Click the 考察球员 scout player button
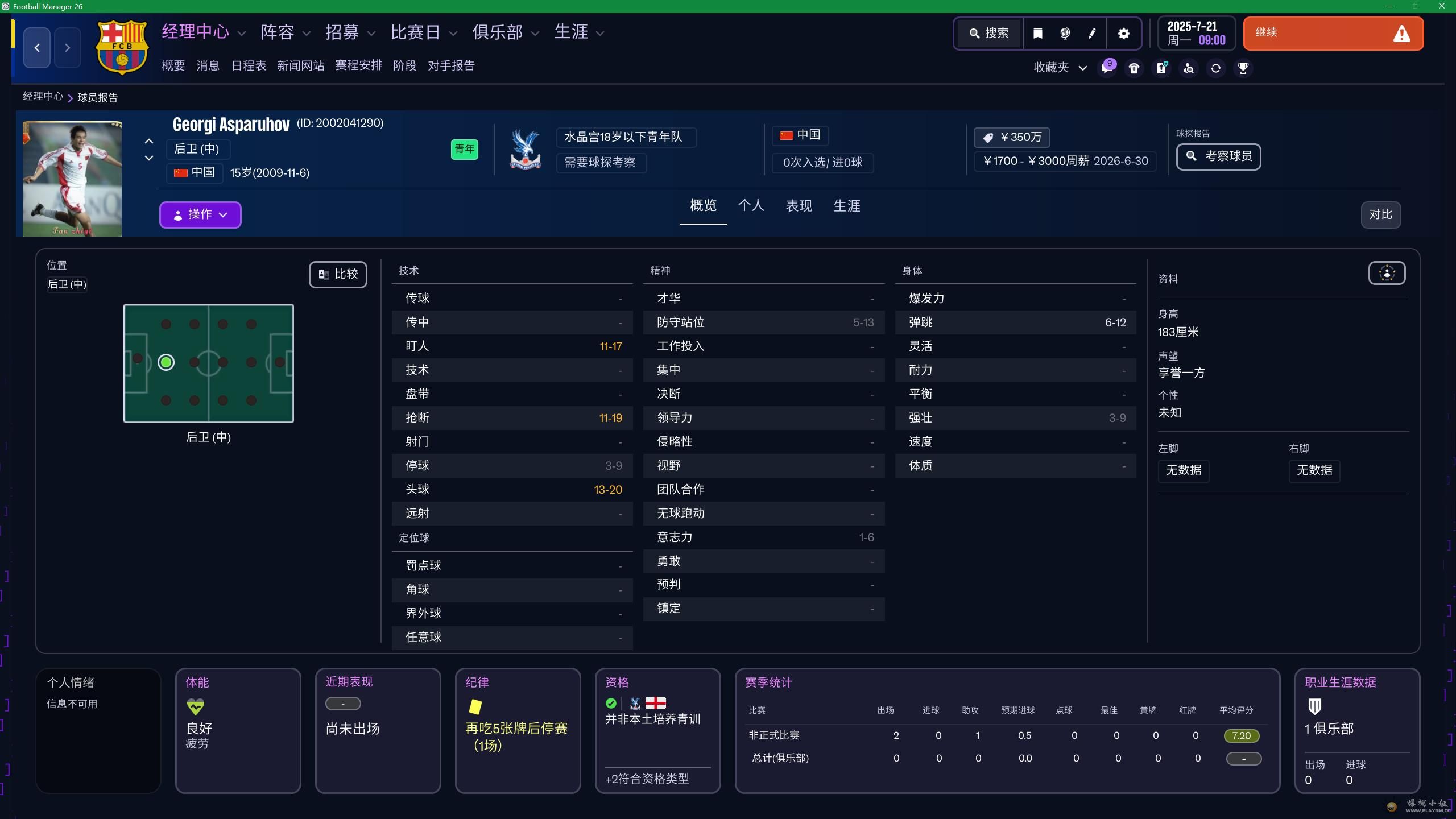The image size is (1456, 819). coord(1218,156)
